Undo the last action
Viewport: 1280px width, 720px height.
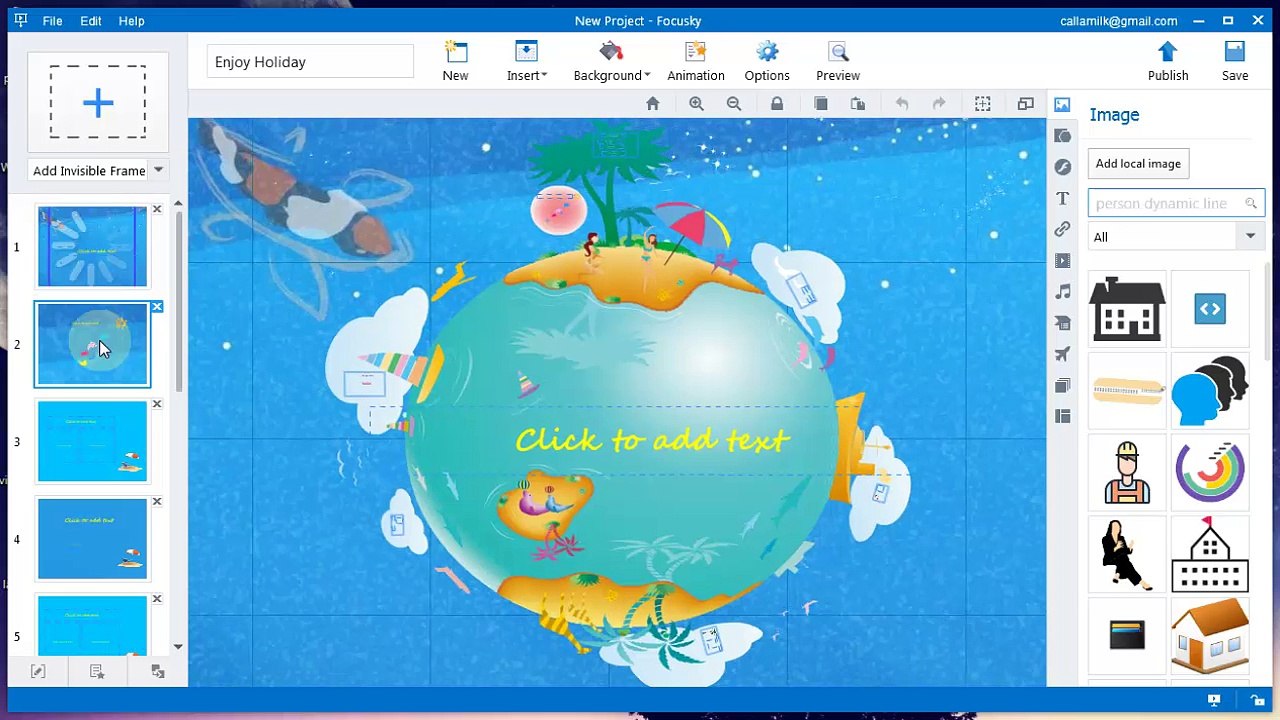click(902, 104)
